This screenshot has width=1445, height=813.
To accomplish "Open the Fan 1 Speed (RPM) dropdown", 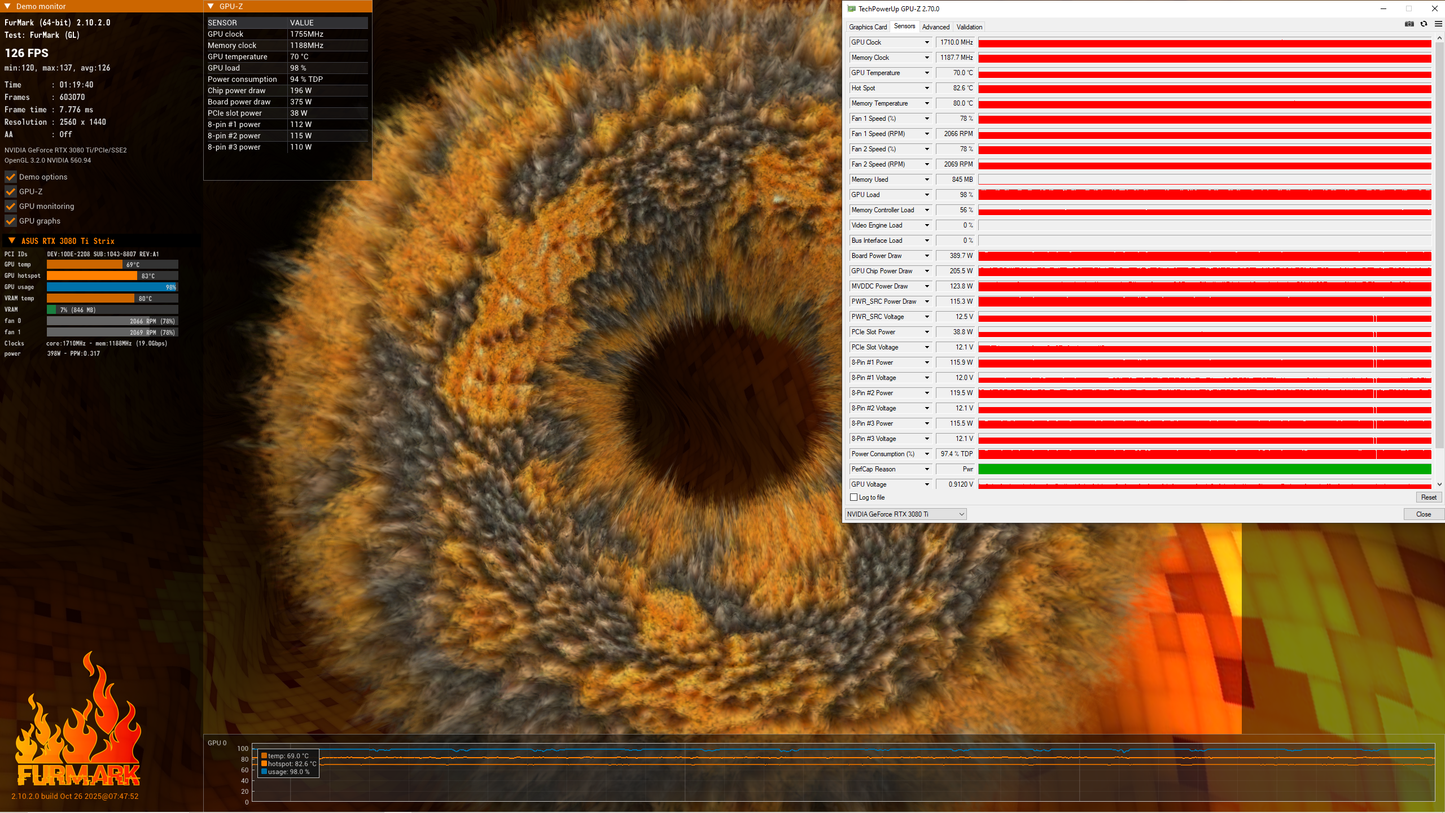I will [927, 134].
